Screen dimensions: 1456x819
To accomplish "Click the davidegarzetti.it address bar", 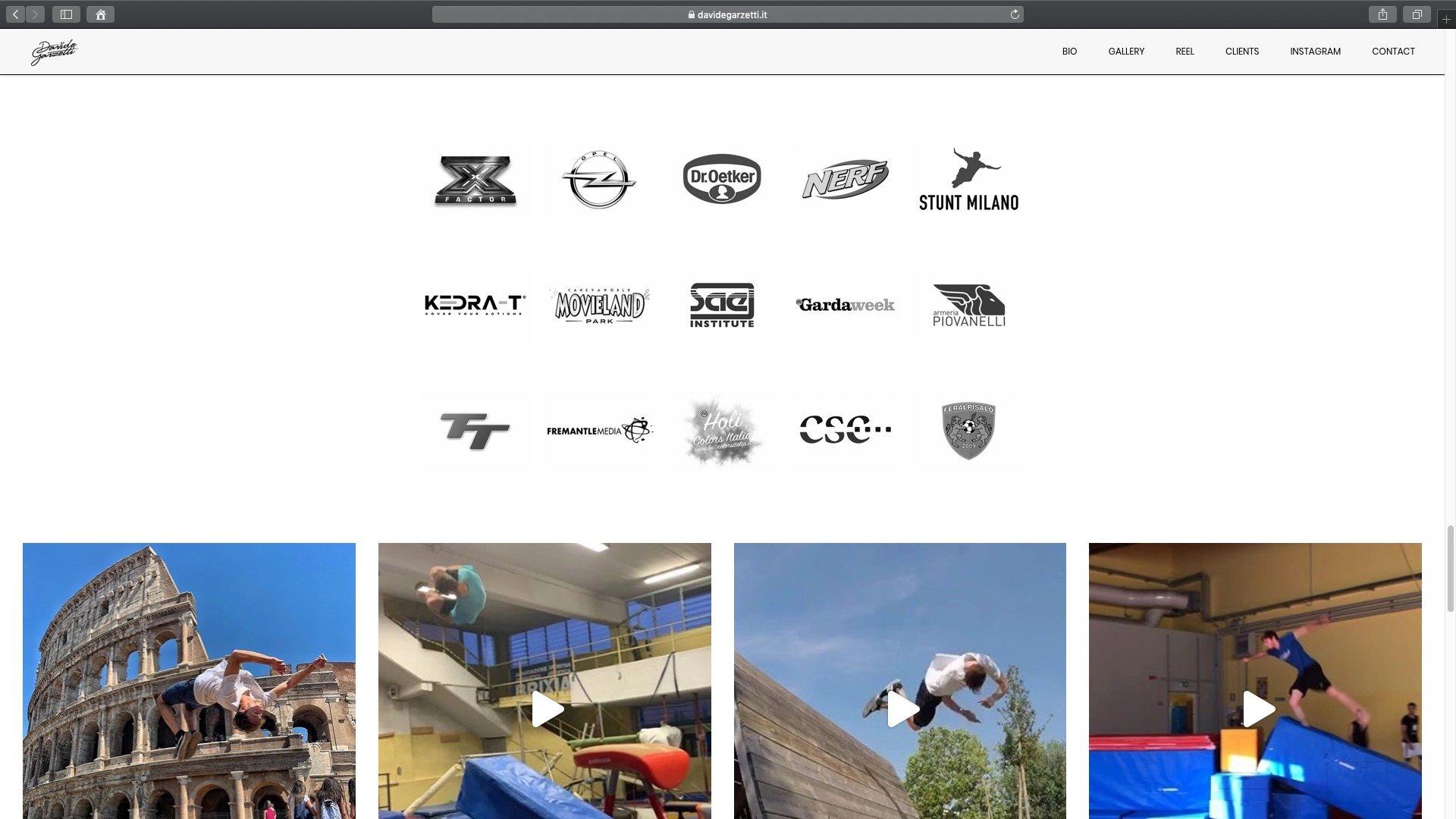I will (x=727, y=14).
